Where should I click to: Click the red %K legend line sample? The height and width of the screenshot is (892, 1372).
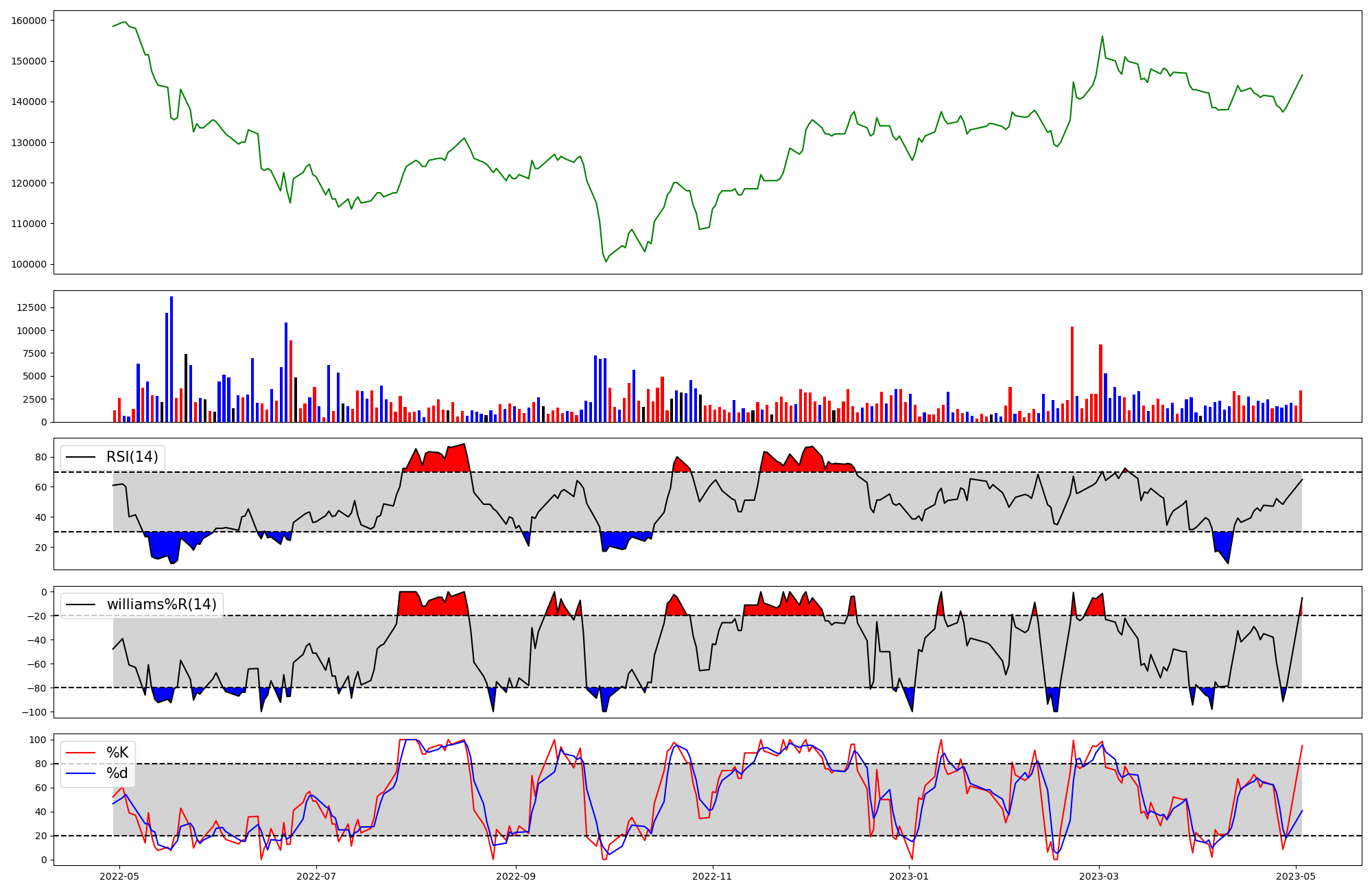[80, 753]
